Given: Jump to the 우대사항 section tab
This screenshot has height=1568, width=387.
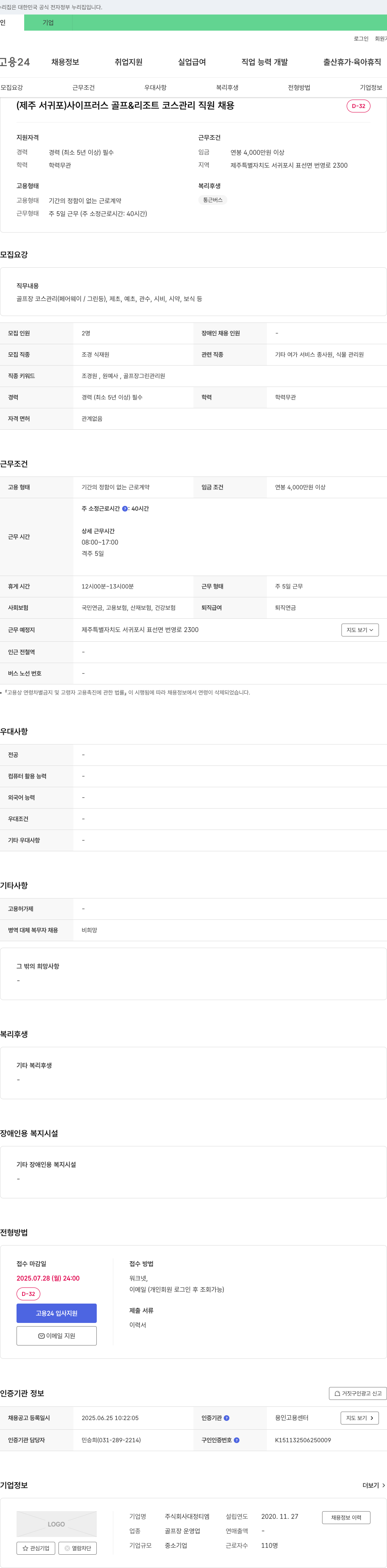Looking at the screenshot, I should (155, 87).
